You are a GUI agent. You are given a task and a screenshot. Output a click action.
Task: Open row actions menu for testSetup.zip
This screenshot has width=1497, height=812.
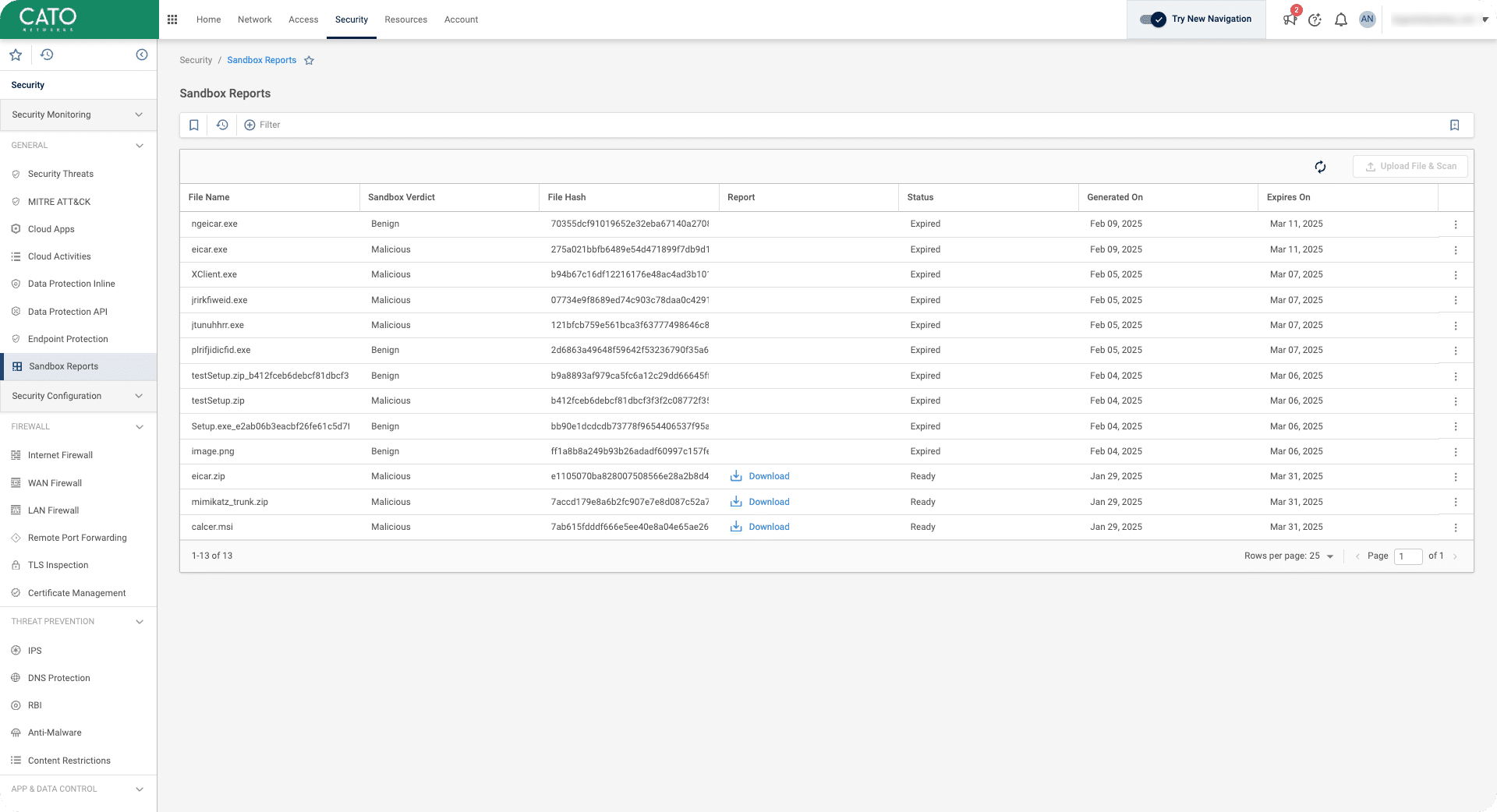coord(1456,401)
